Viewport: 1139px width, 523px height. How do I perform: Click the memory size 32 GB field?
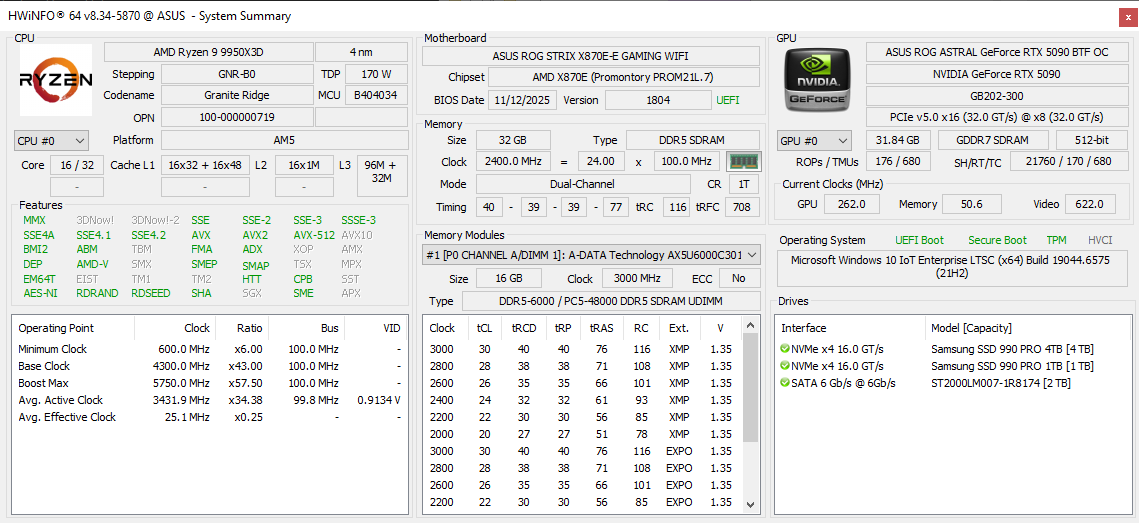pyautogui.click(x=513, y=140)
